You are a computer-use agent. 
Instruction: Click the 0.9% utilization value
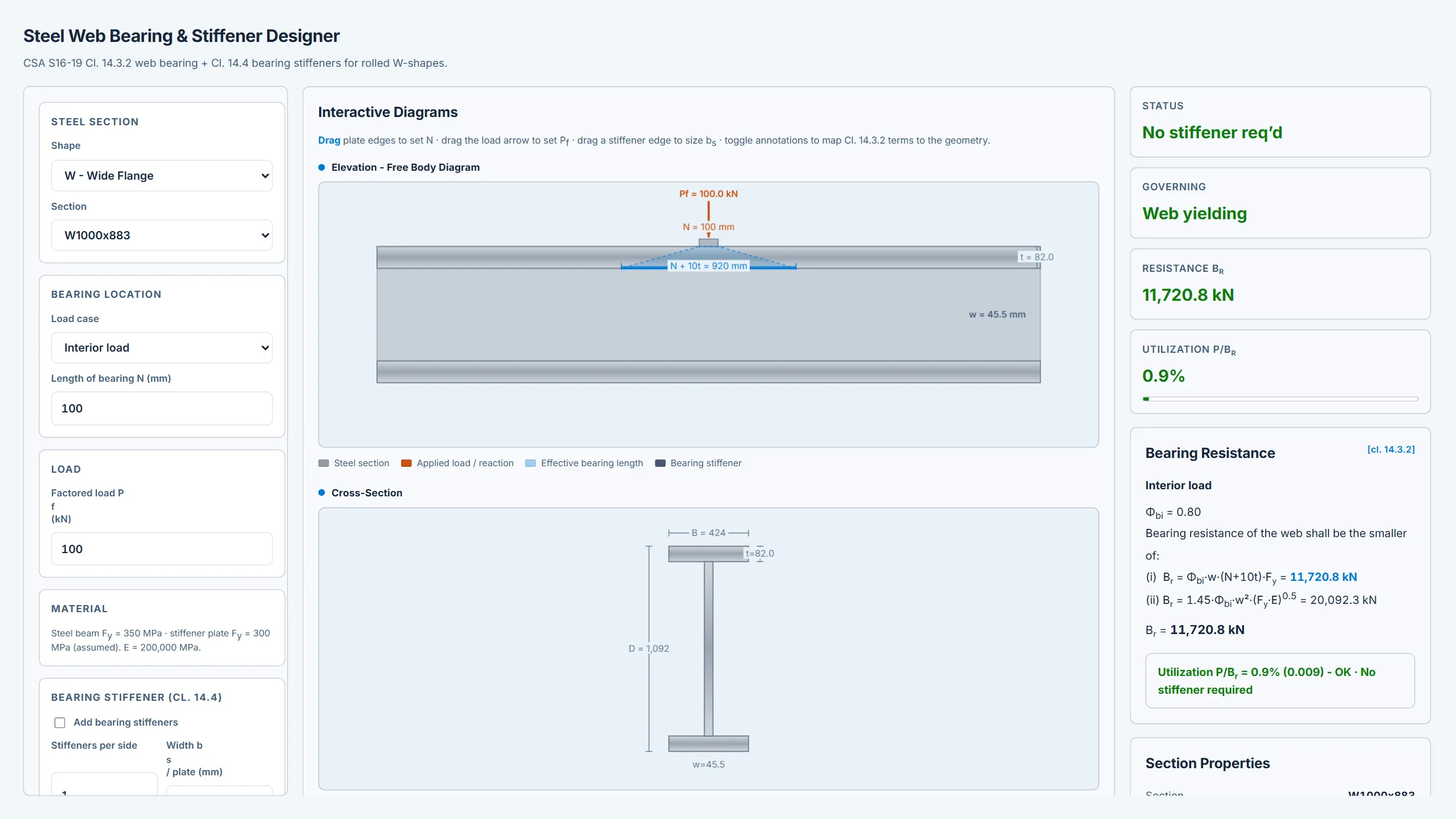1163,376
